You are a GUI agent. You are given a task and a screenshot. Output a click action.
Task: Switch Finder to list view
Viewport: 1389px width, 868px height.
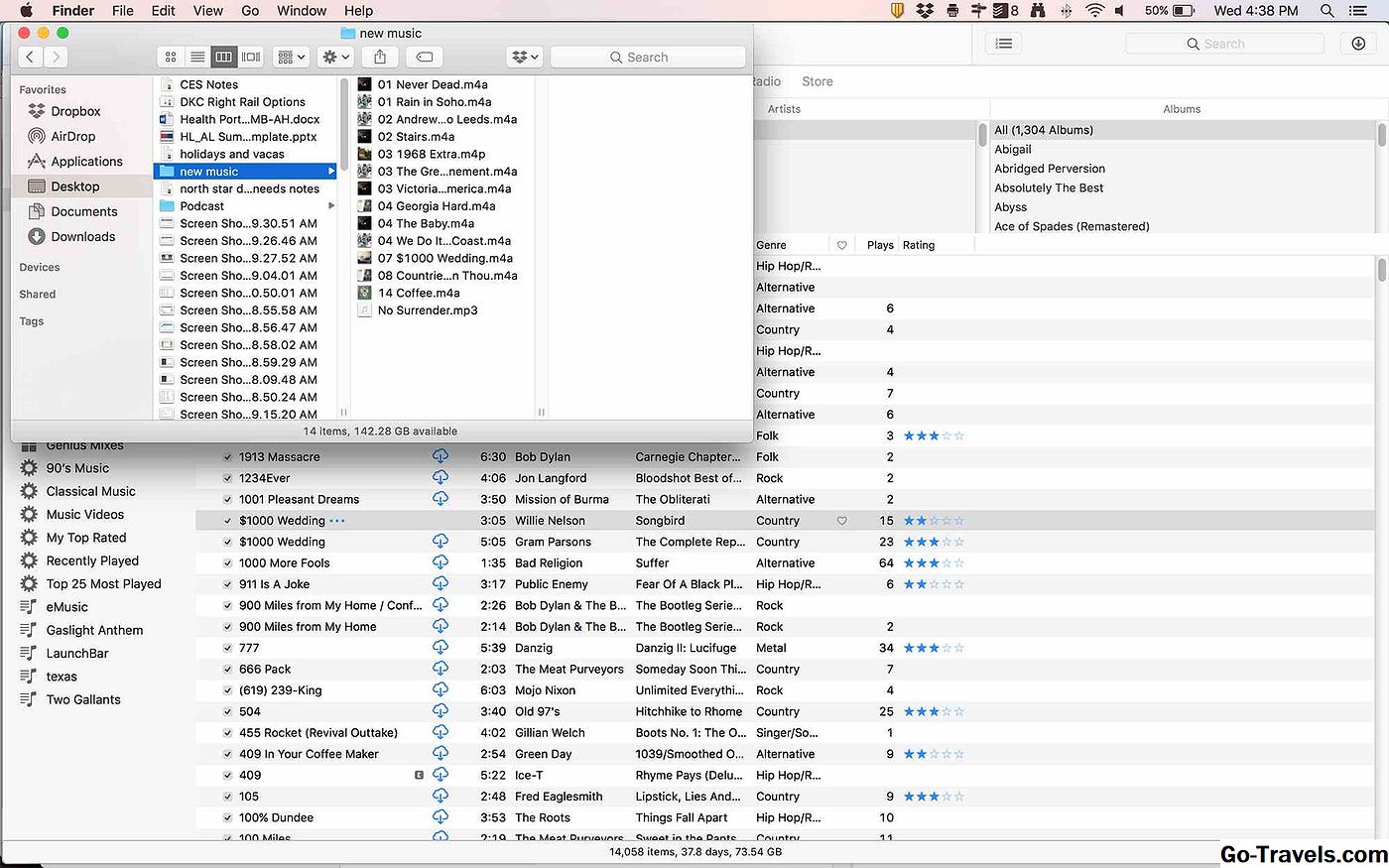coord(197,58)
